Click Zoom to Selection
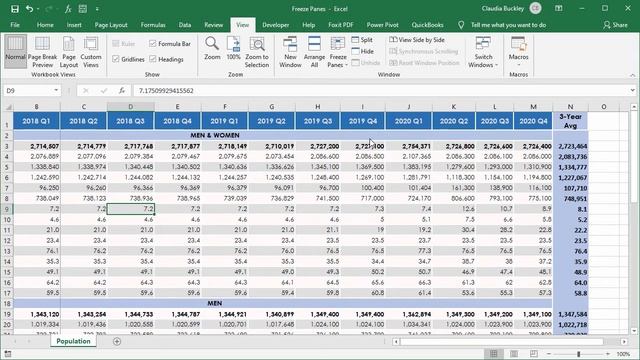This screenshot has height=360, width=640. point(257,52)
